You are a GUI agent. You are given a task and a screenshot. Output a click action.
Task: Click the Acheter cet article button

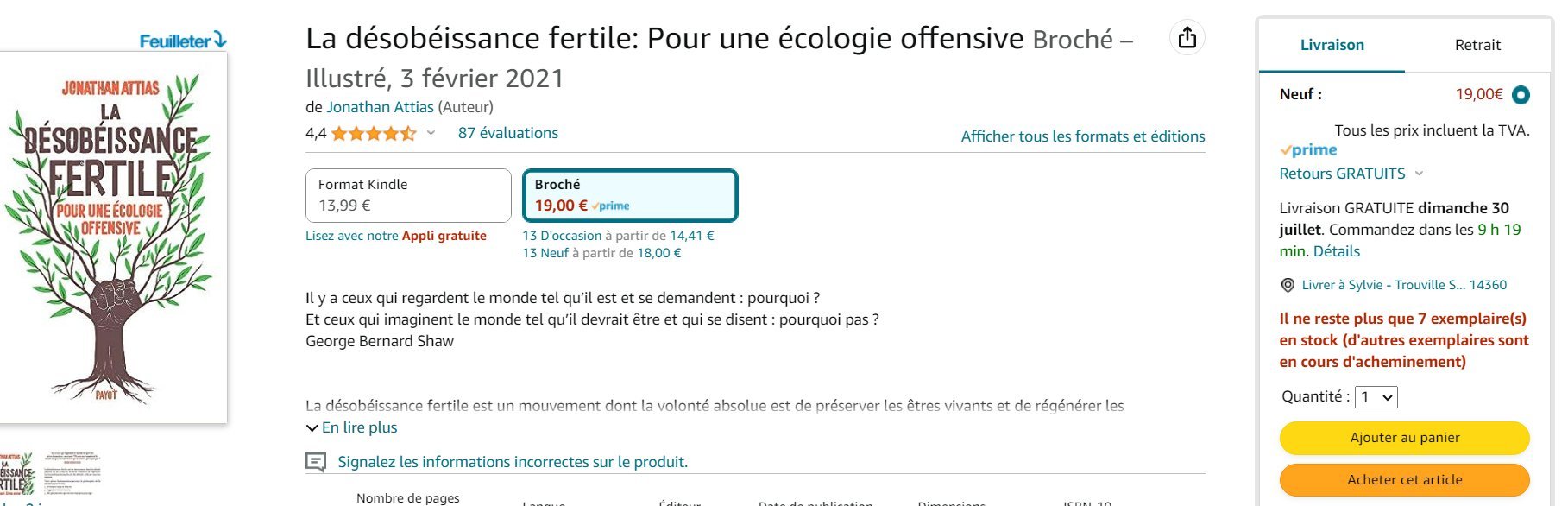tap(1405, 480)
